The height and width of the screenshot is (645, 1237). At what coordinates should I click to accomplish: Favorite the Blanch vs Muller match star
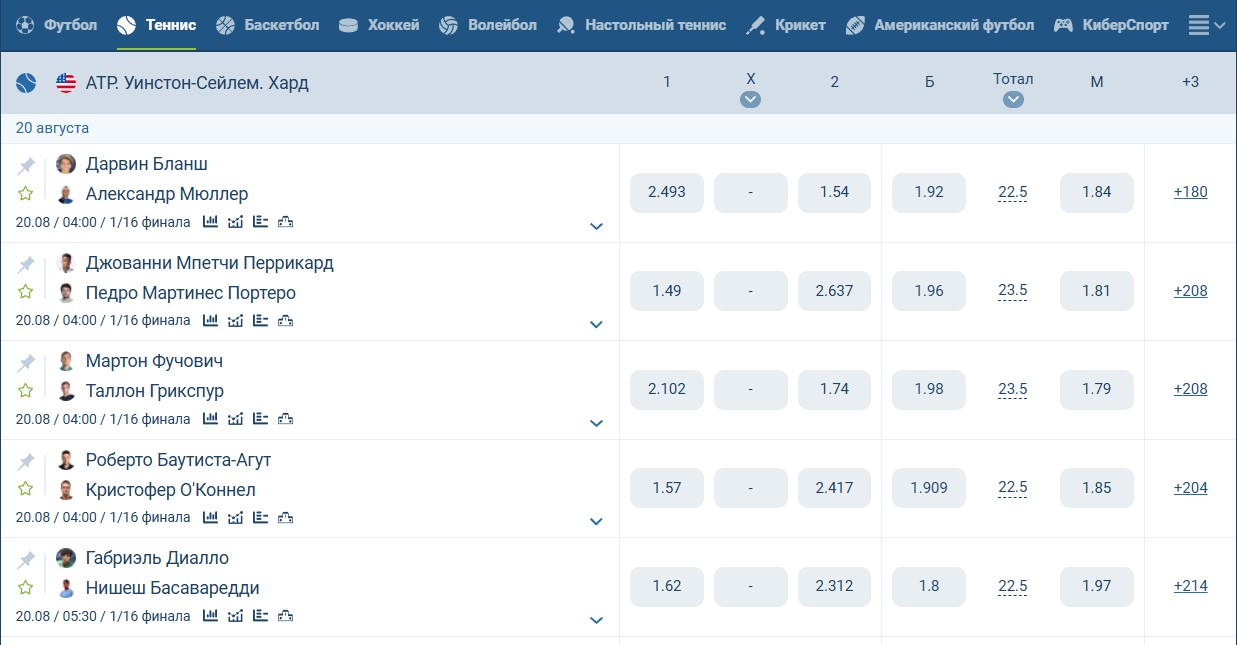26,194
